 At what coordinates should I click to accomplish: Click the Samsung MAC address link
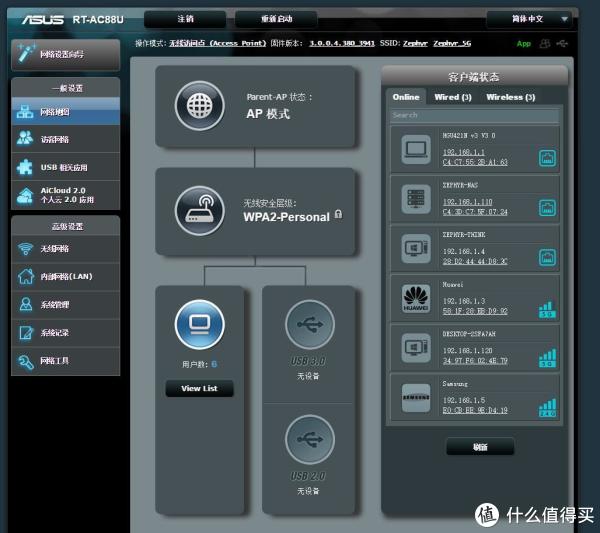[475, 410]
